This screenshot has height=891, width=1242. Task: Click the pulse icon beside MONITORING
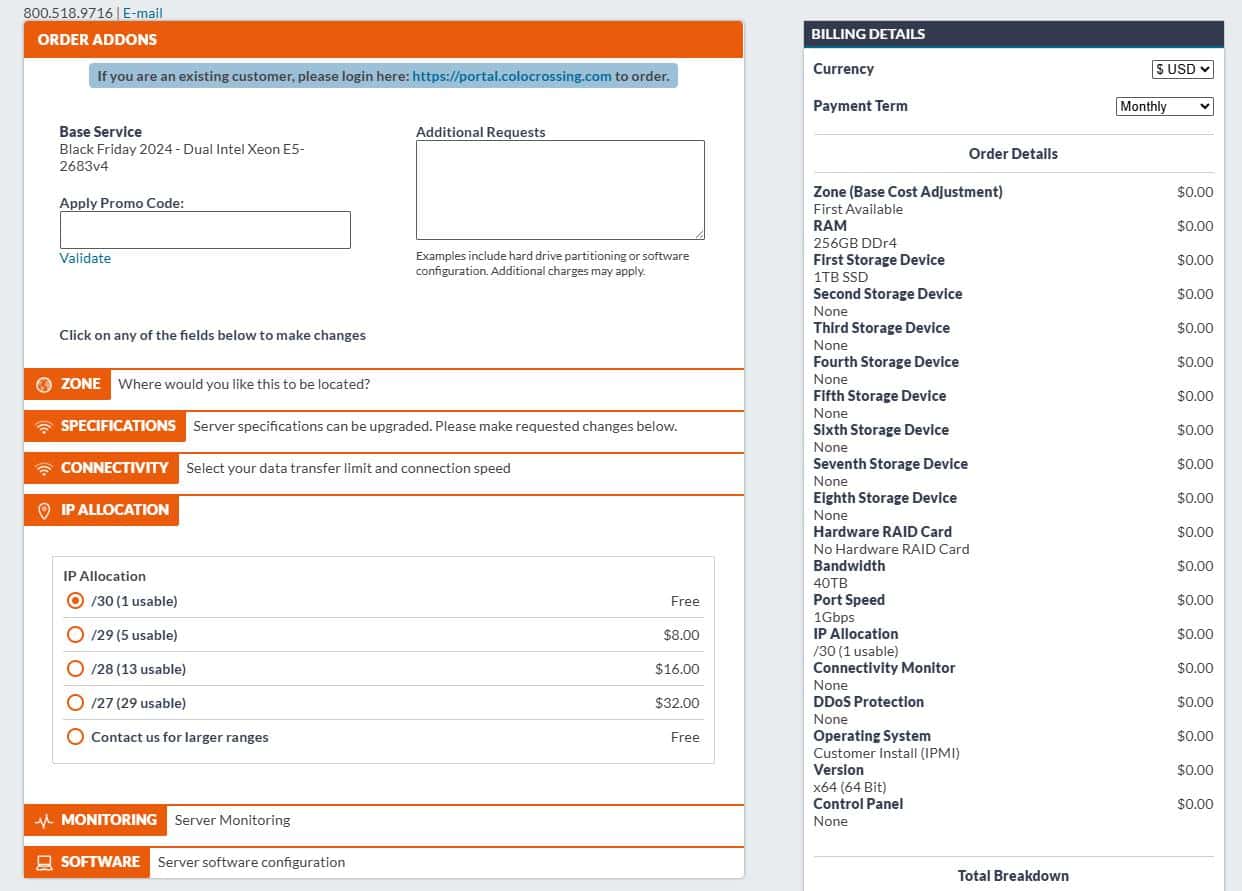43,821
